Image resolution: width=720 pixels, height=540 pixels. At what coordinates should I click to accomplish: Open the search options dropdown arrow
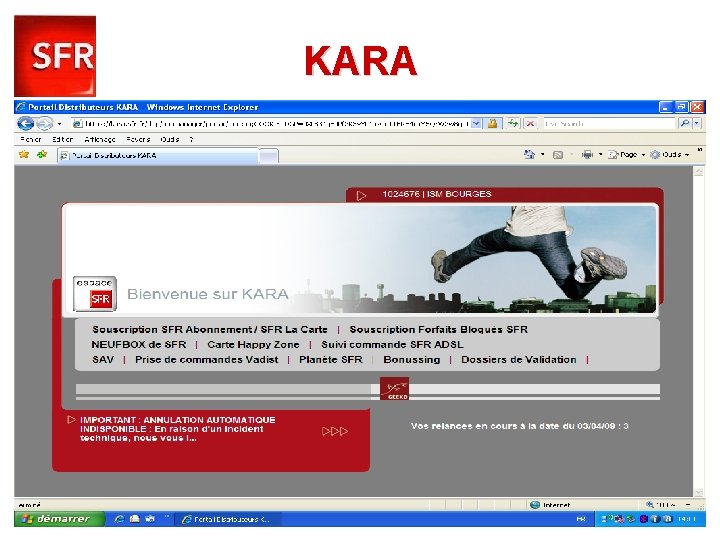[x=697, y=124]
